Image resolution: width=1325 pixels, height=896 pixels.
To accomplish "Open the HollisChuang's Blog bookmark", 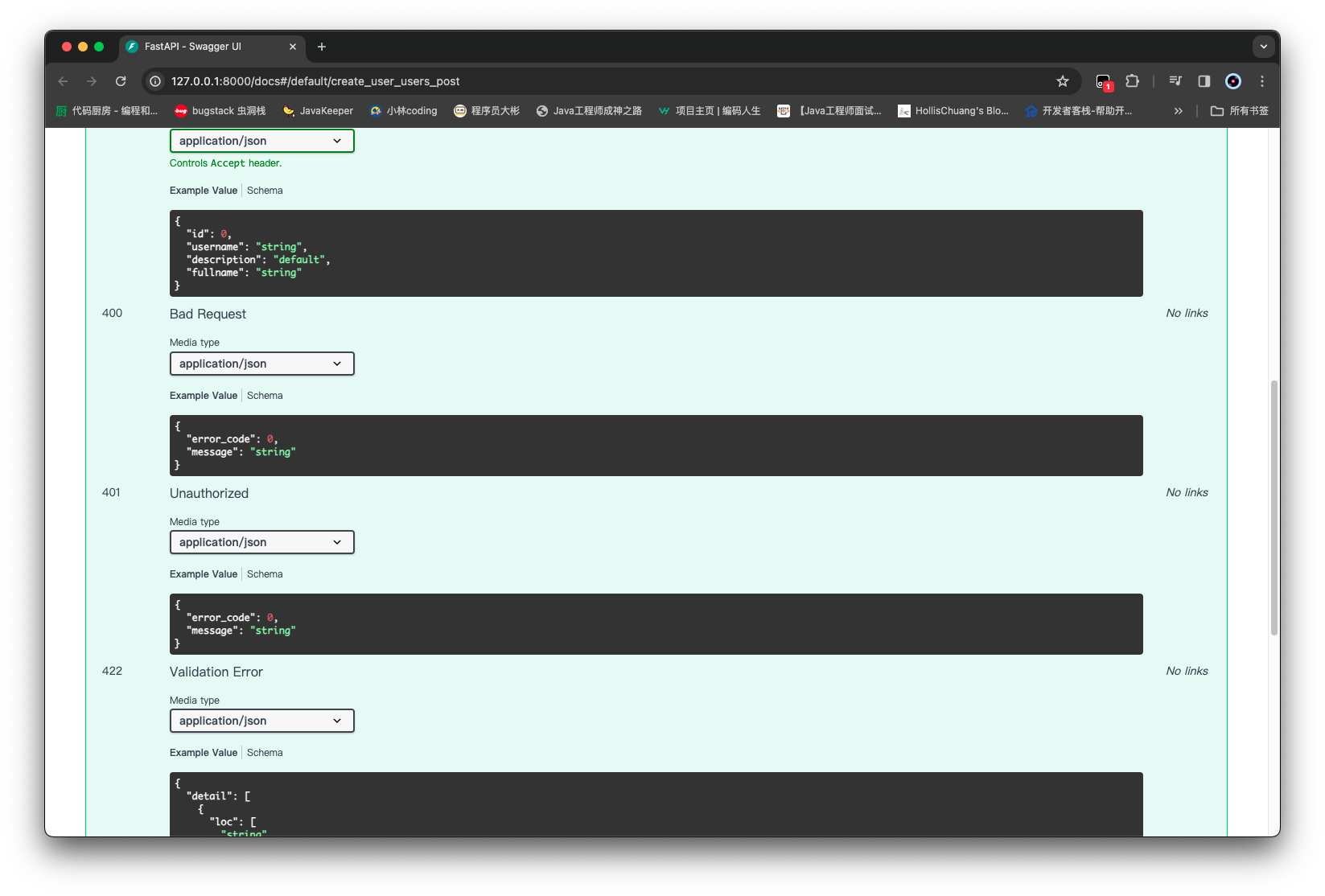I will (953, 111).
